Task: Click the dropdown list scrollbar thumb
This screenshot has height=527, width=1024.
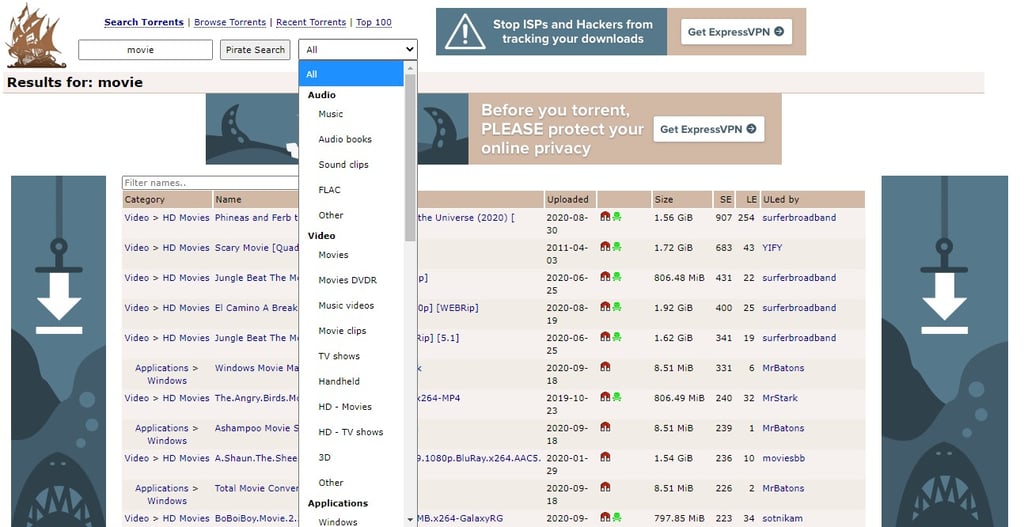Action: point(410,157)
